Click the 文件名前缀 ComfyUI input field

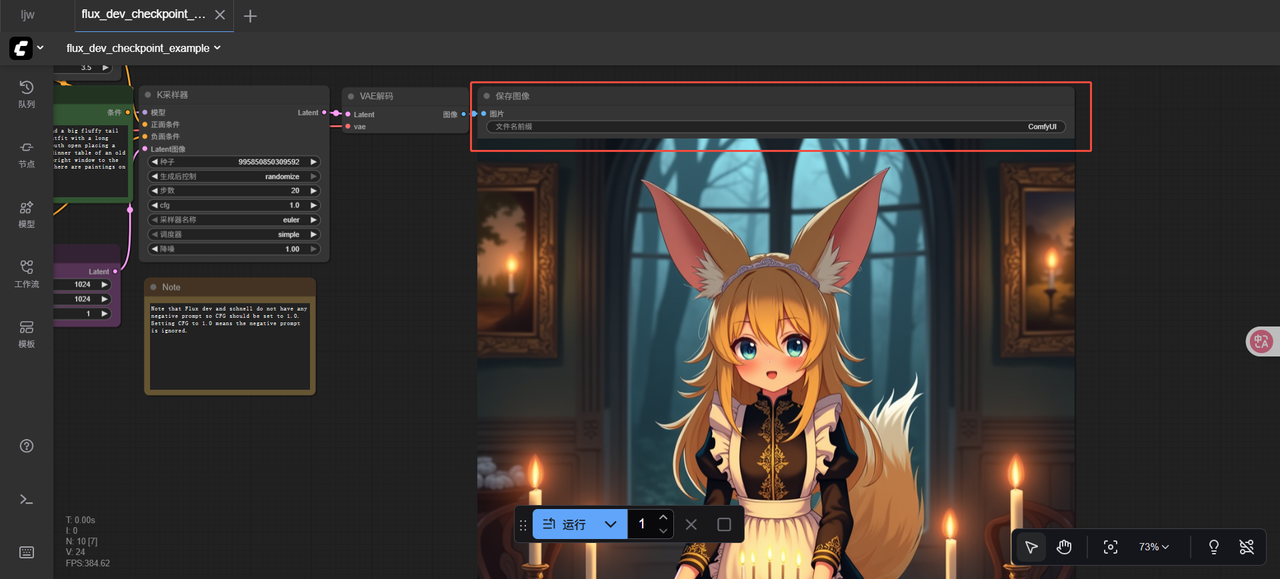pyautogui.click(x=776, y=127)
